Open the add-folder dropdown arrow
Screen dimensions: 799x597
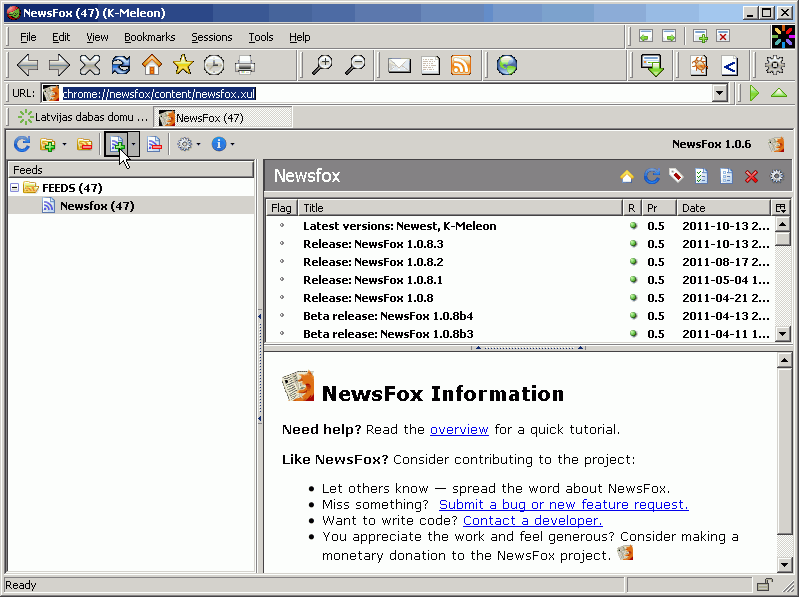64,145
